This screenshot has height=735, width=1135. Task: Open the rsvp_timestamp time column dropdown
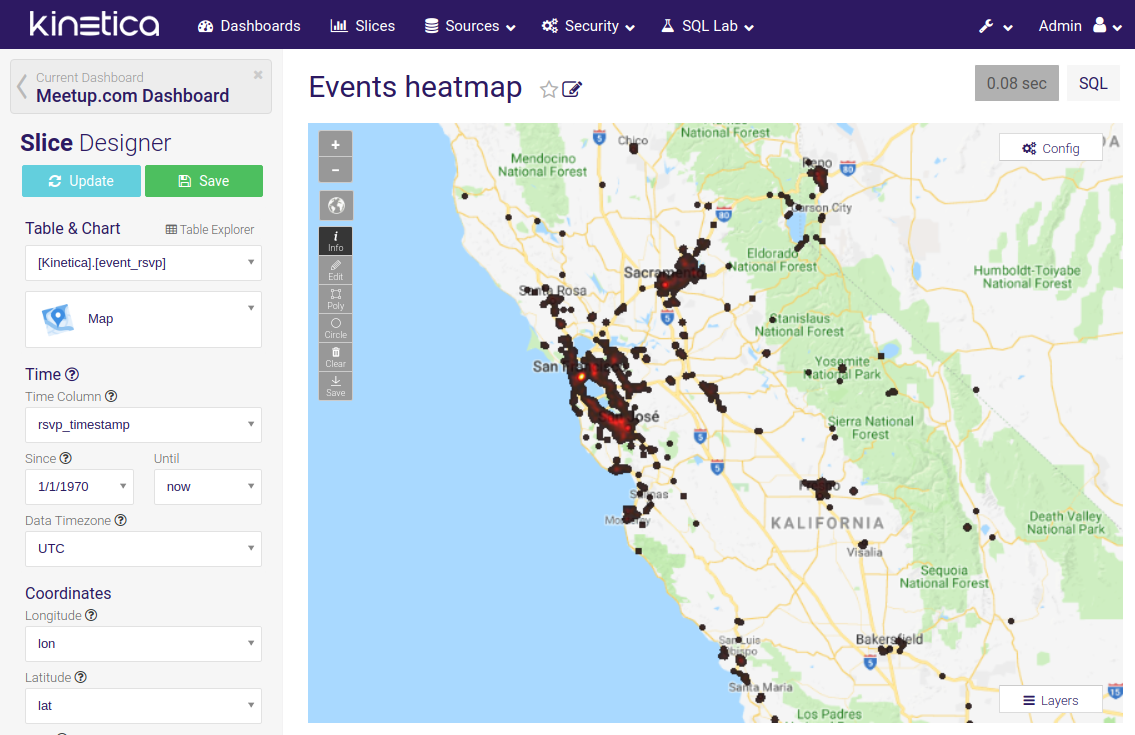143,425
